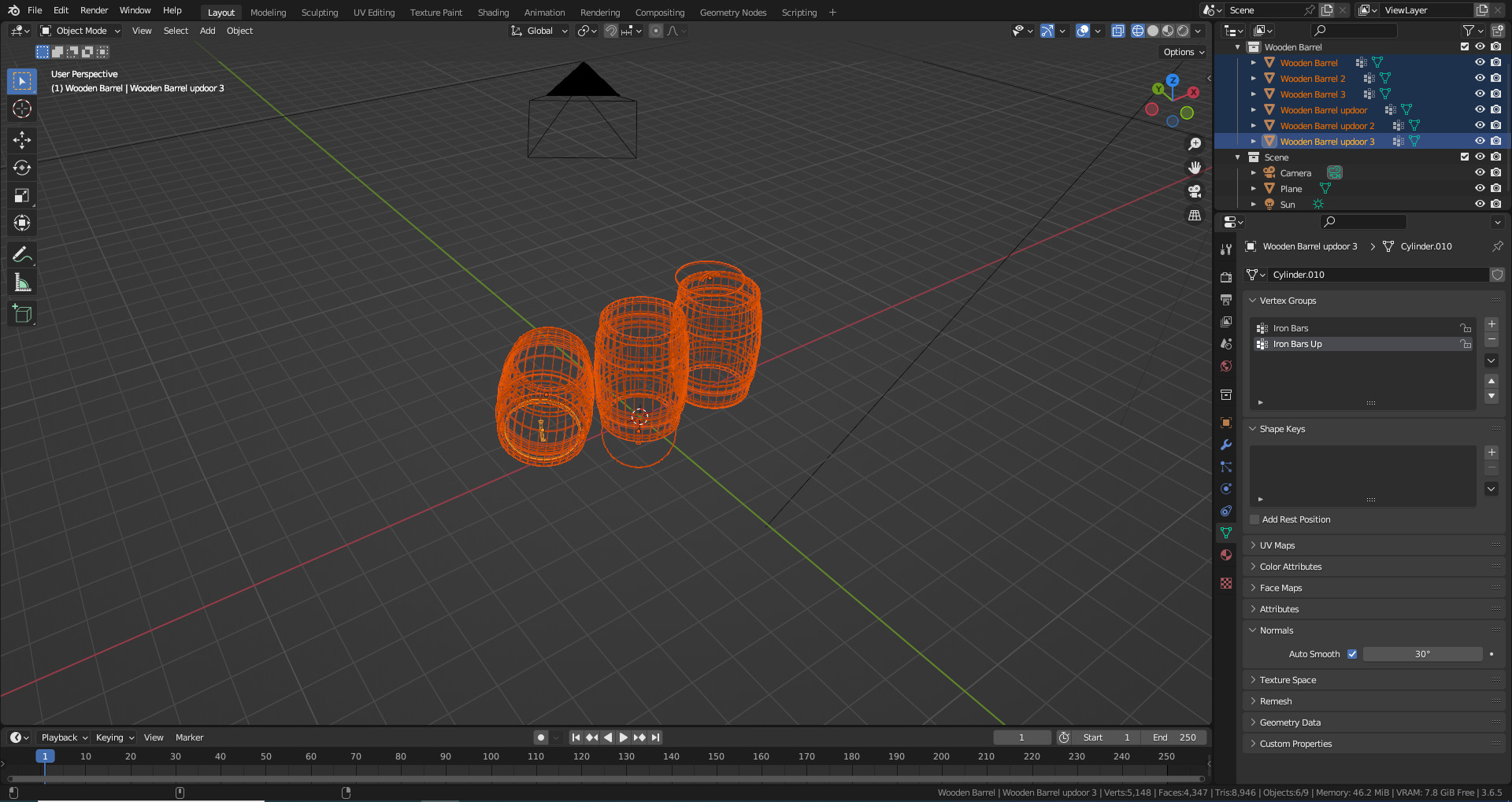The image size is (1512, 802).
Task: Click the current frame number field
Action: tap(1021, 737)
